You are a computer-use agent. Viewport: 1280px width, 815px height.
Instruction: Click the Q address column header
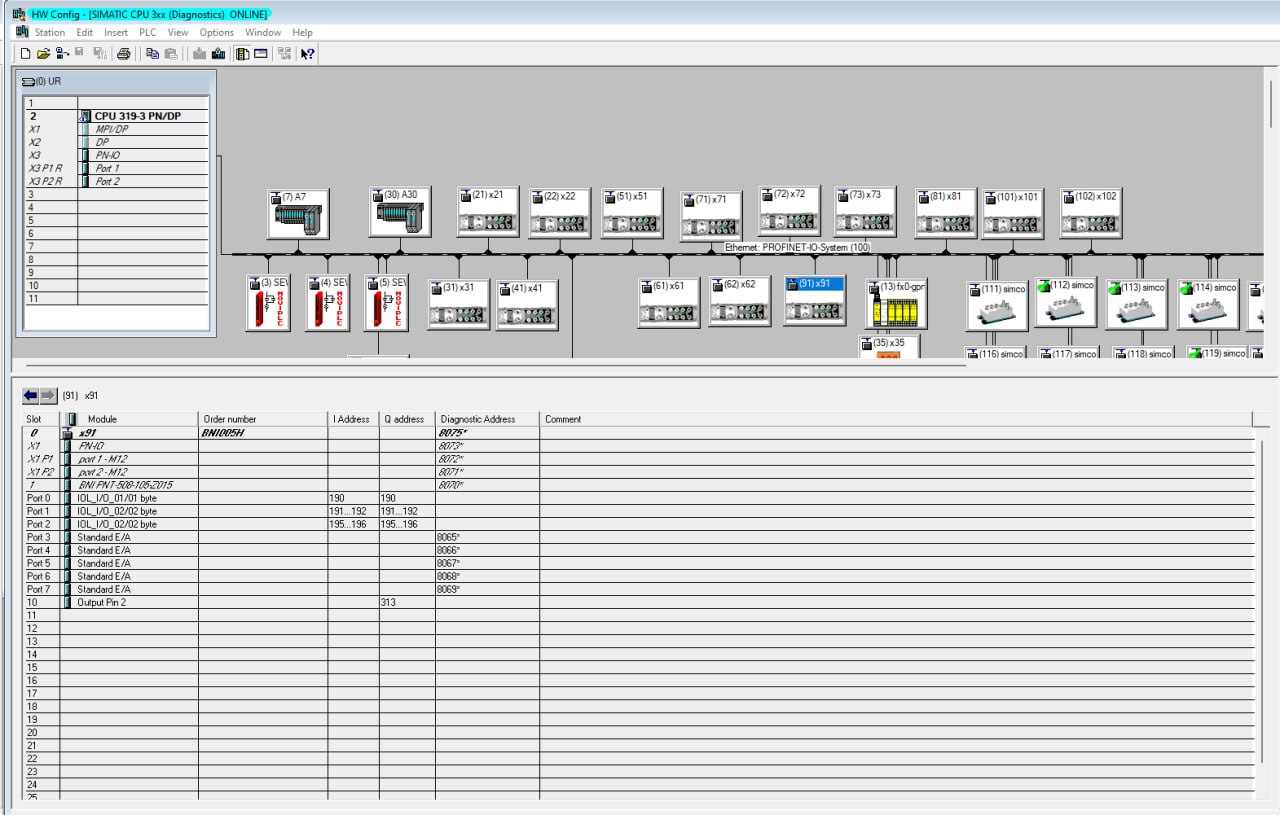tap(406, 419)
